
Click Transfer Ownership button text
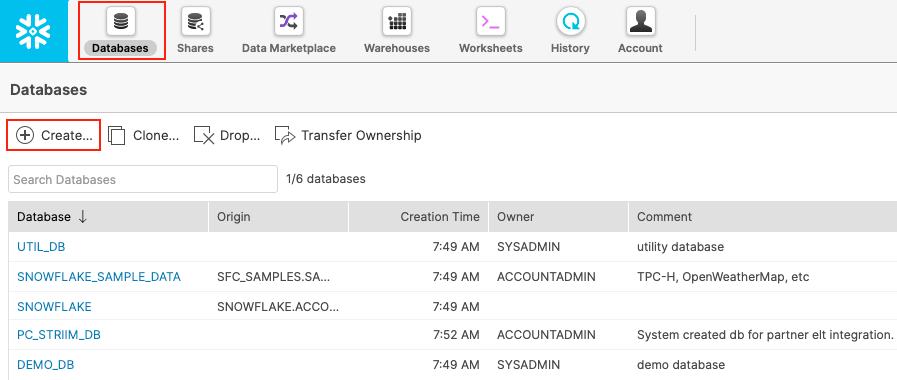point(362,136)
